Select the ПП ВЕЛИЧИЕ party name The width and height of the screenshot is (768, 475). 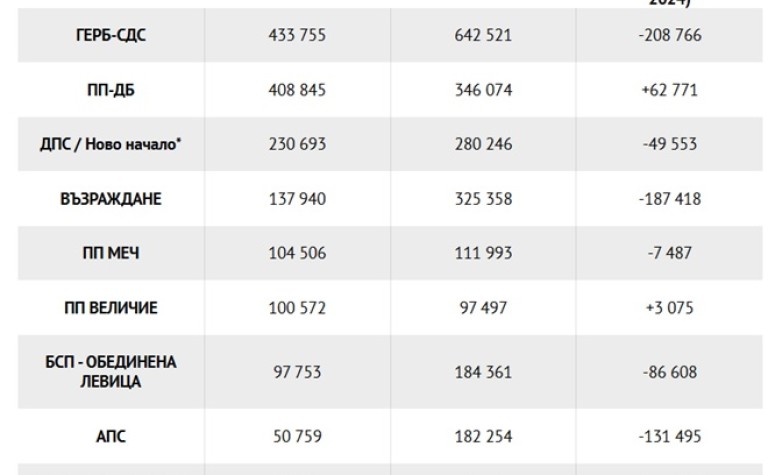click(x=110, y=308)
